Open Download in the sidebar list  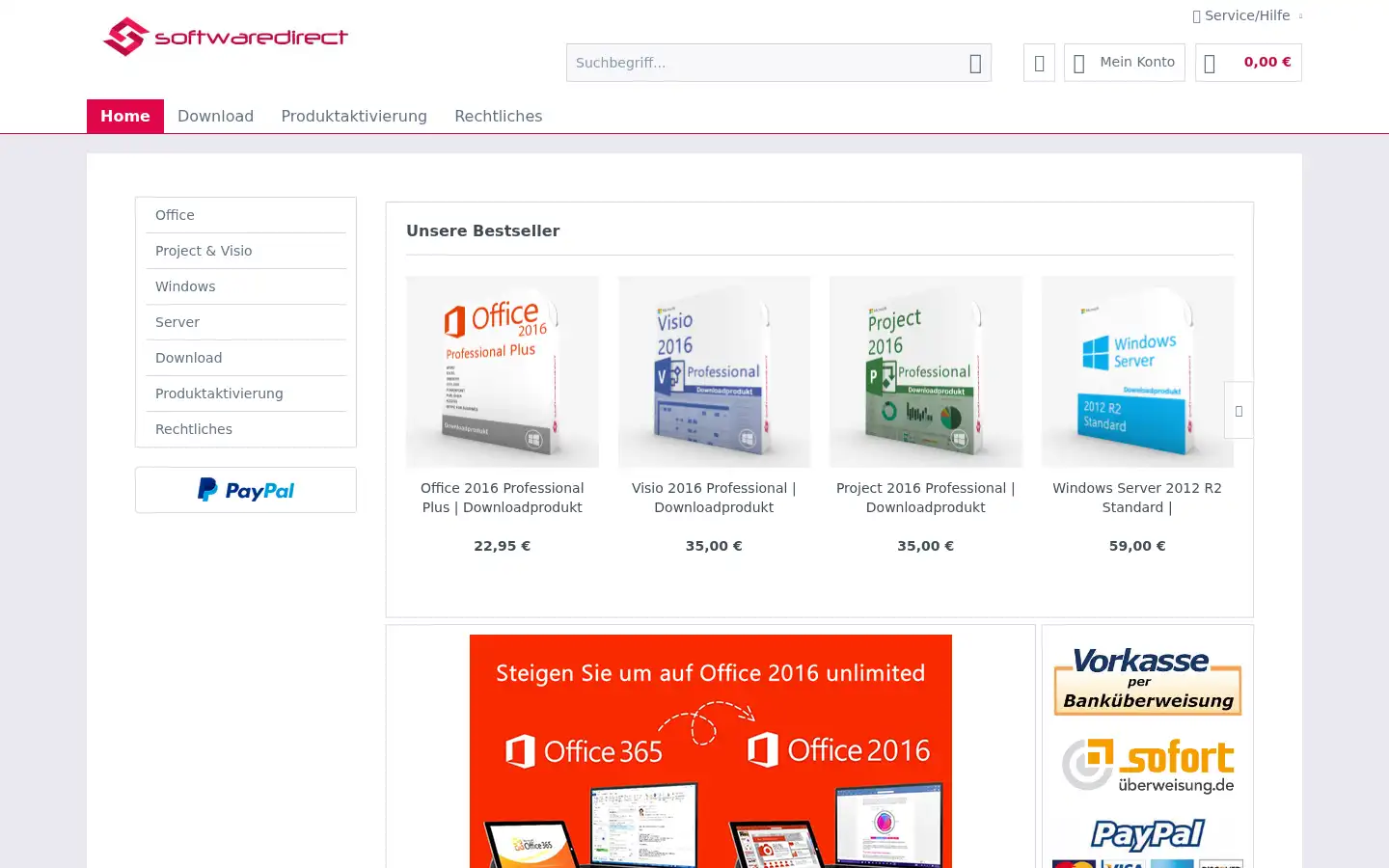(x=246, y=358)
